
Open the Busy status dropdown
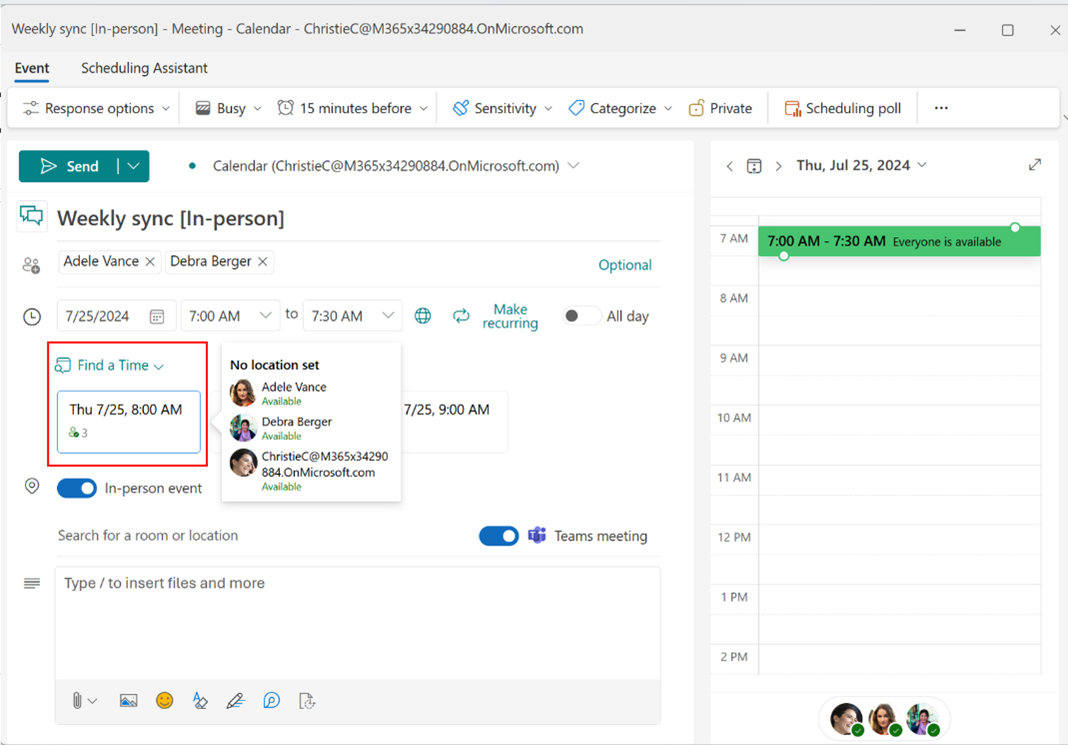tap(227, 107)
